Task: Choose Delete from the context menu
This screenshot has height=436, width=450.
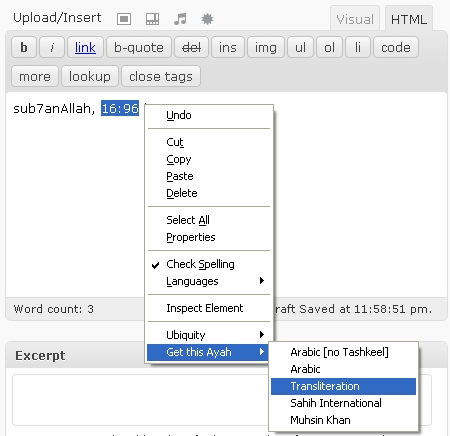Action: click(209, 193)
